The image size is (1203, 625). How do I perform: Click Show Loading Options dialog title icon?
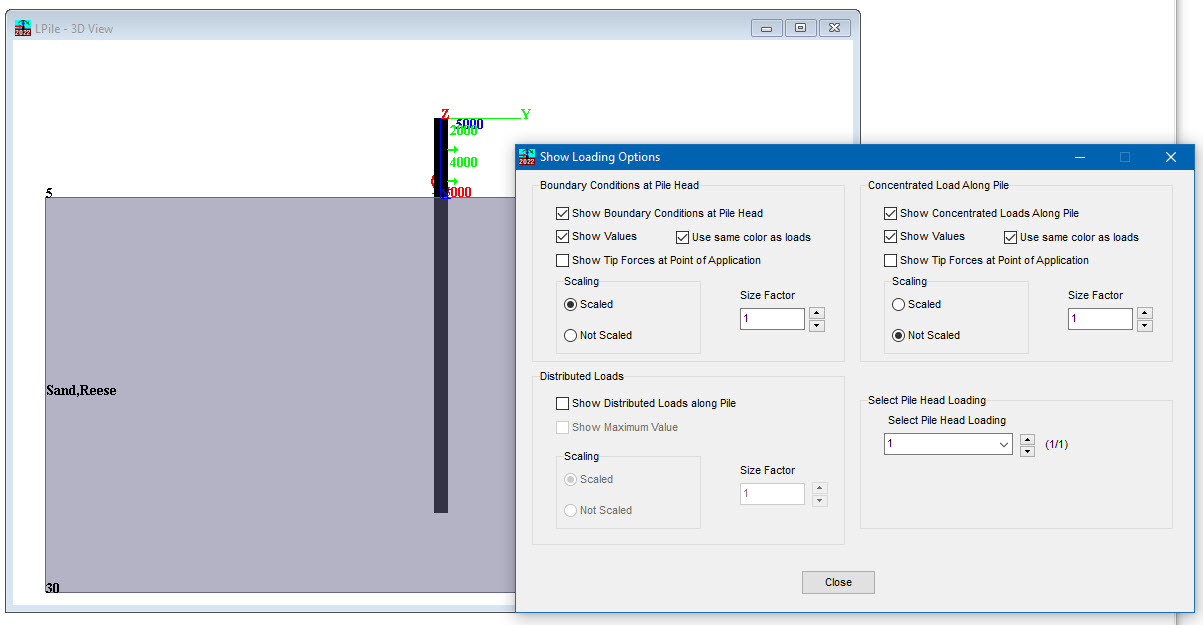[527, 157]
